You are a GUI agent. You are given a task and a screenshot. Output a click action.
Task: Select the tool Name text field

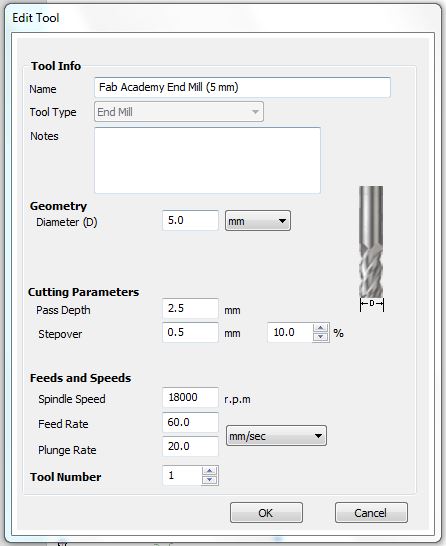(x=242, y=87)
